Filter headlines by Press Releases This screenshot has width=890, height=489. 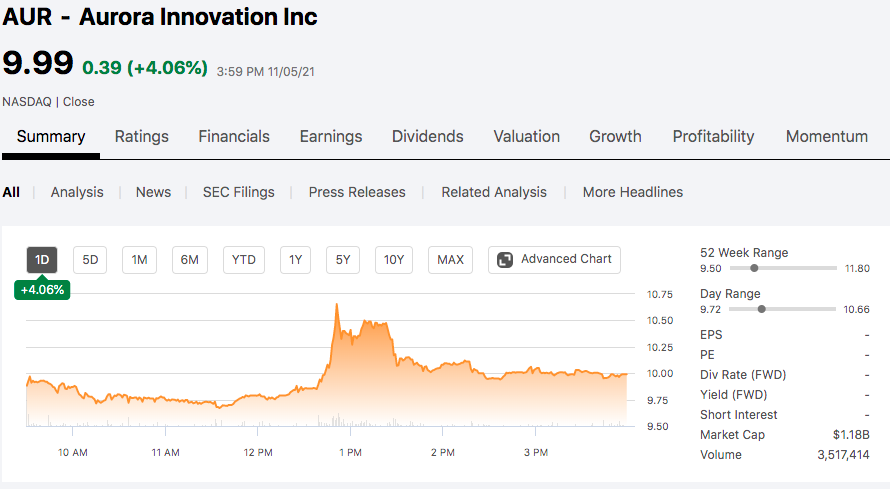tap(357, 192)
